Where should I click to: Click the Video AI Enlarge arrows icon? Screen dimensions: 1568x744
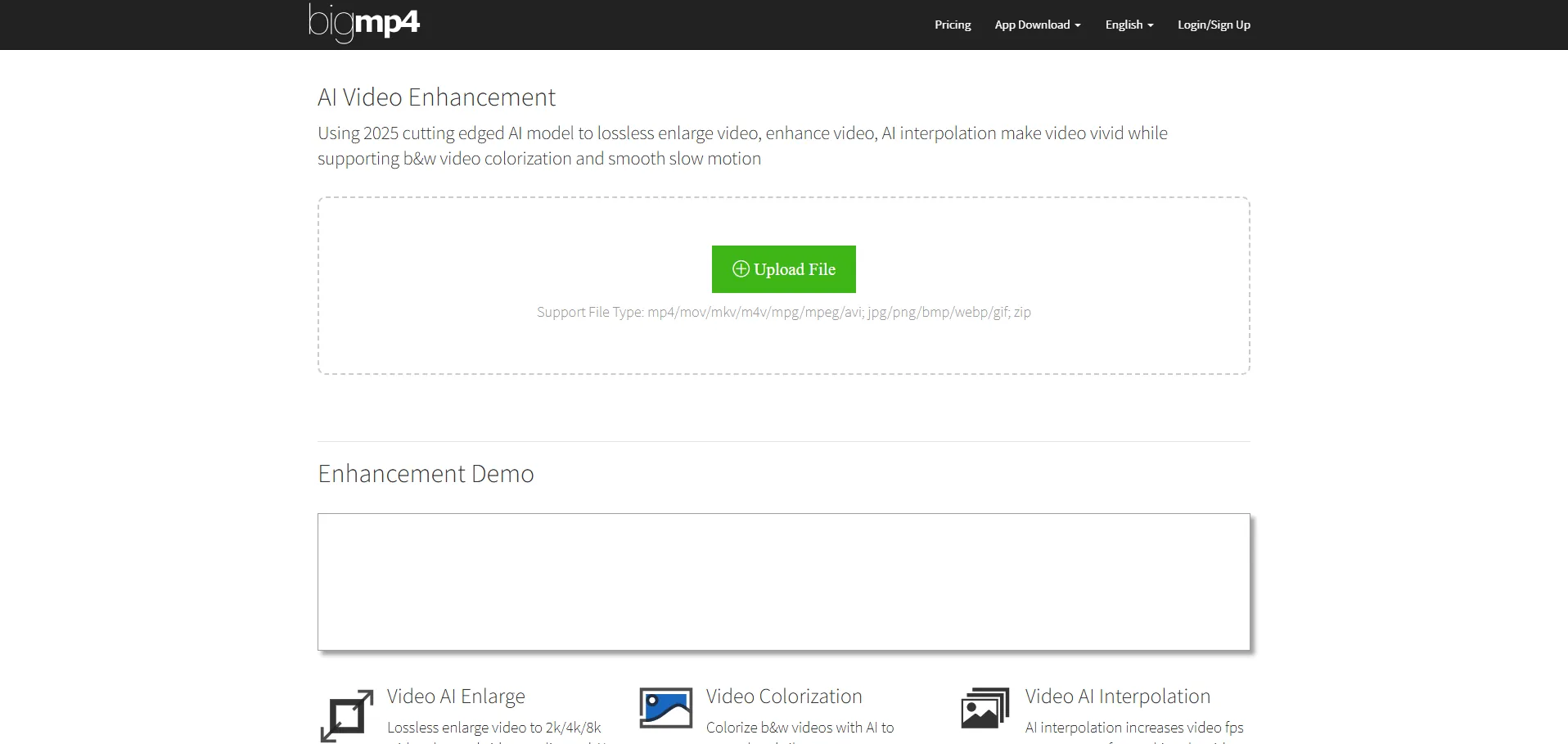click(347, 715)
